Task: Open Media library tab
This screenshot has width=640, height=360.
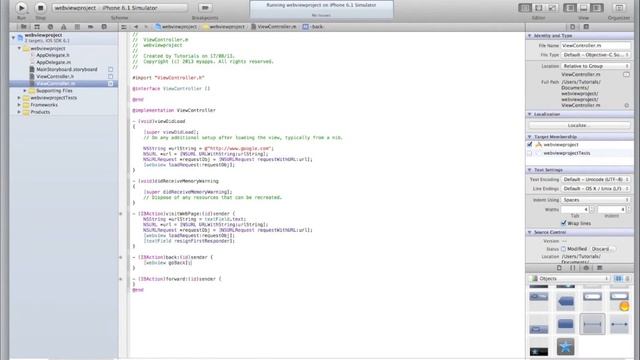Action: 600,268
